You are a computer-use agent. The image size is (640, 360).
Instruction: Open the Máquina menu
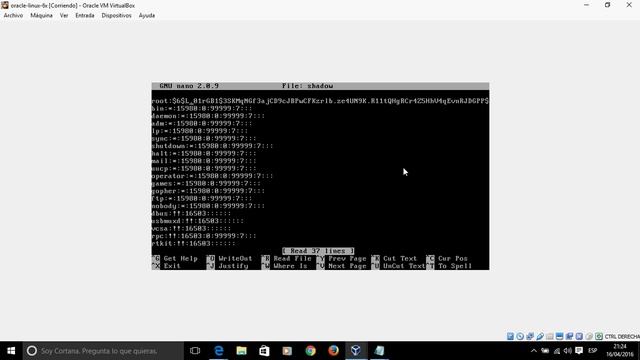pyautogui.click(x=41, y=16)
